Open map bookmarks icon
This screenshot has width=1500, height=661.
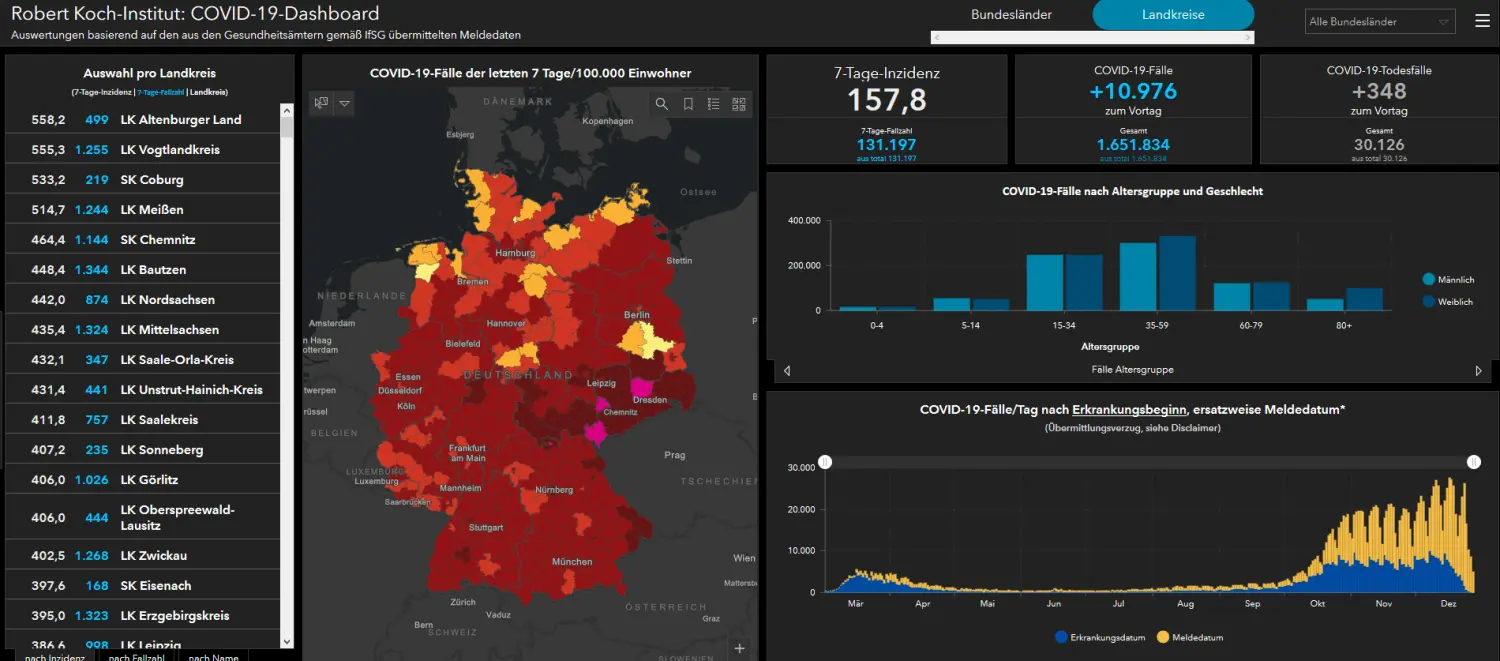point(688,104)
